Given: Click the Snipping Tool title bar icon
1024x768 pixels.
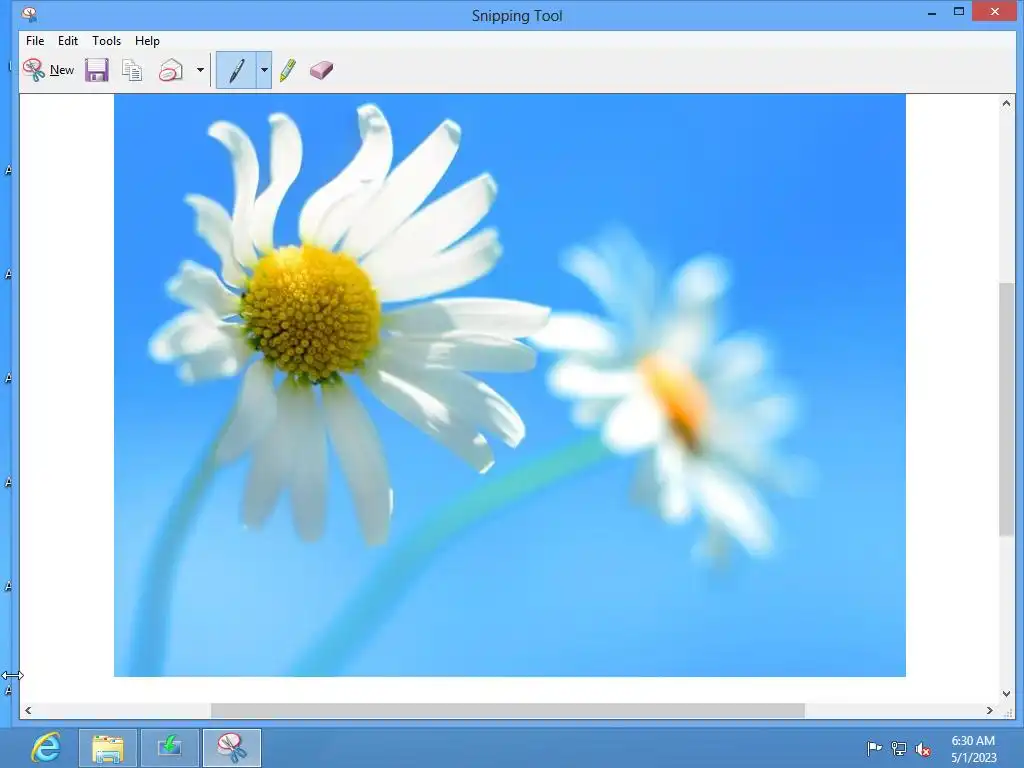Looking at the screenshot, I should coord(29,14).
